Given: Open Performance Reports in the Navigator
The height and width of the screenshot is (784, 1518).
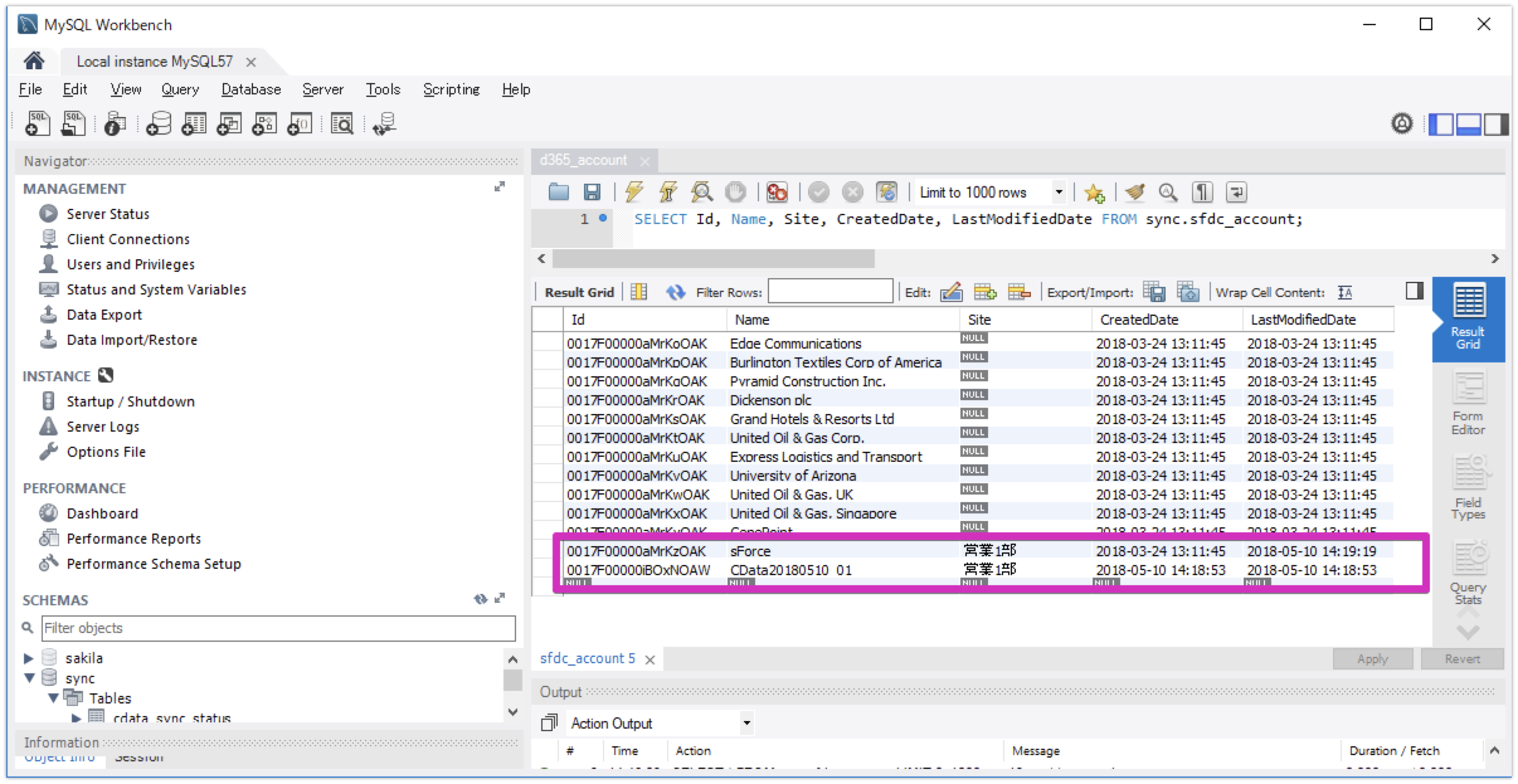Looking at the screenshot, I should 133,538.
